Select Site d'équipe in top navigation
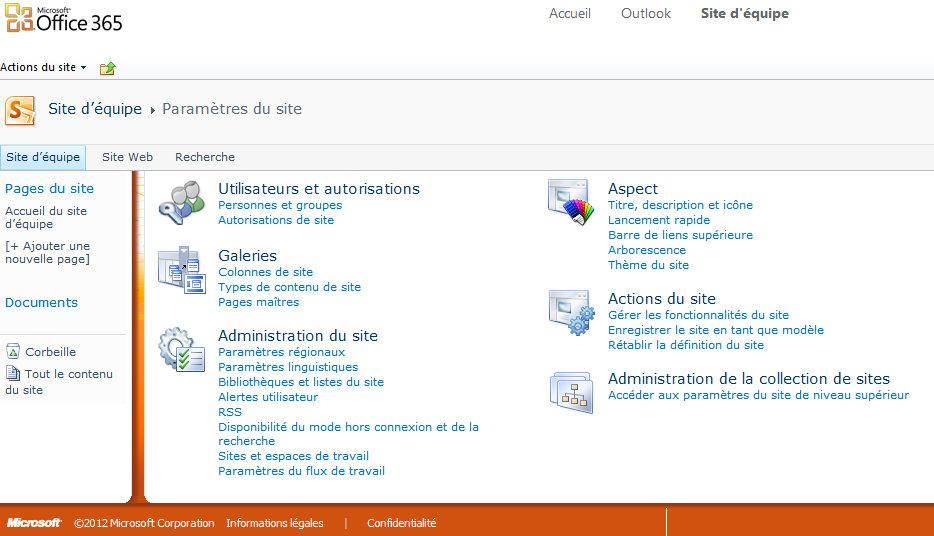This screenshot has height=536, width=934. [x=745, y=13]
